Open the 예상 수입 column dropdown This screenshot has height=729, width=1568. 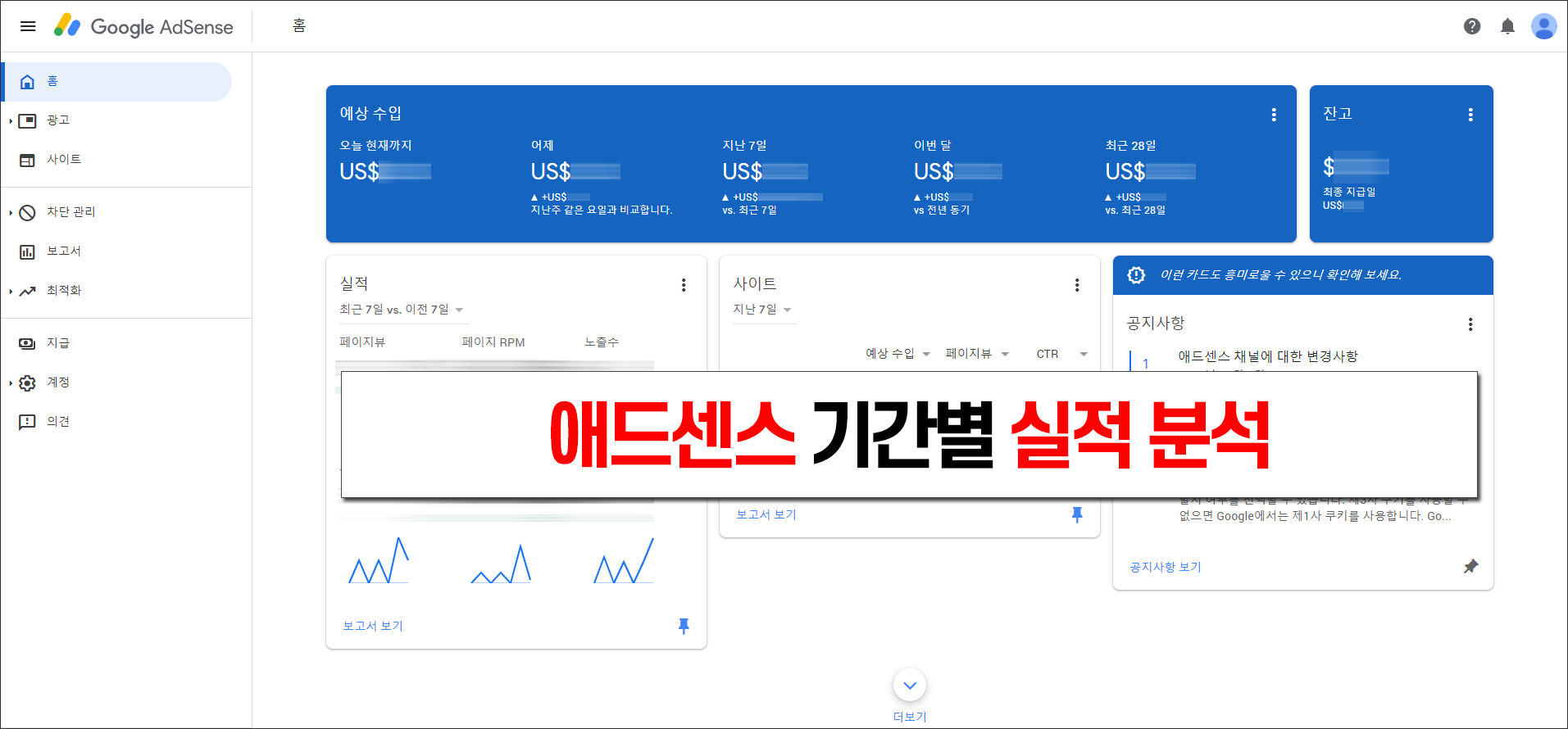[x=898, y=354]
